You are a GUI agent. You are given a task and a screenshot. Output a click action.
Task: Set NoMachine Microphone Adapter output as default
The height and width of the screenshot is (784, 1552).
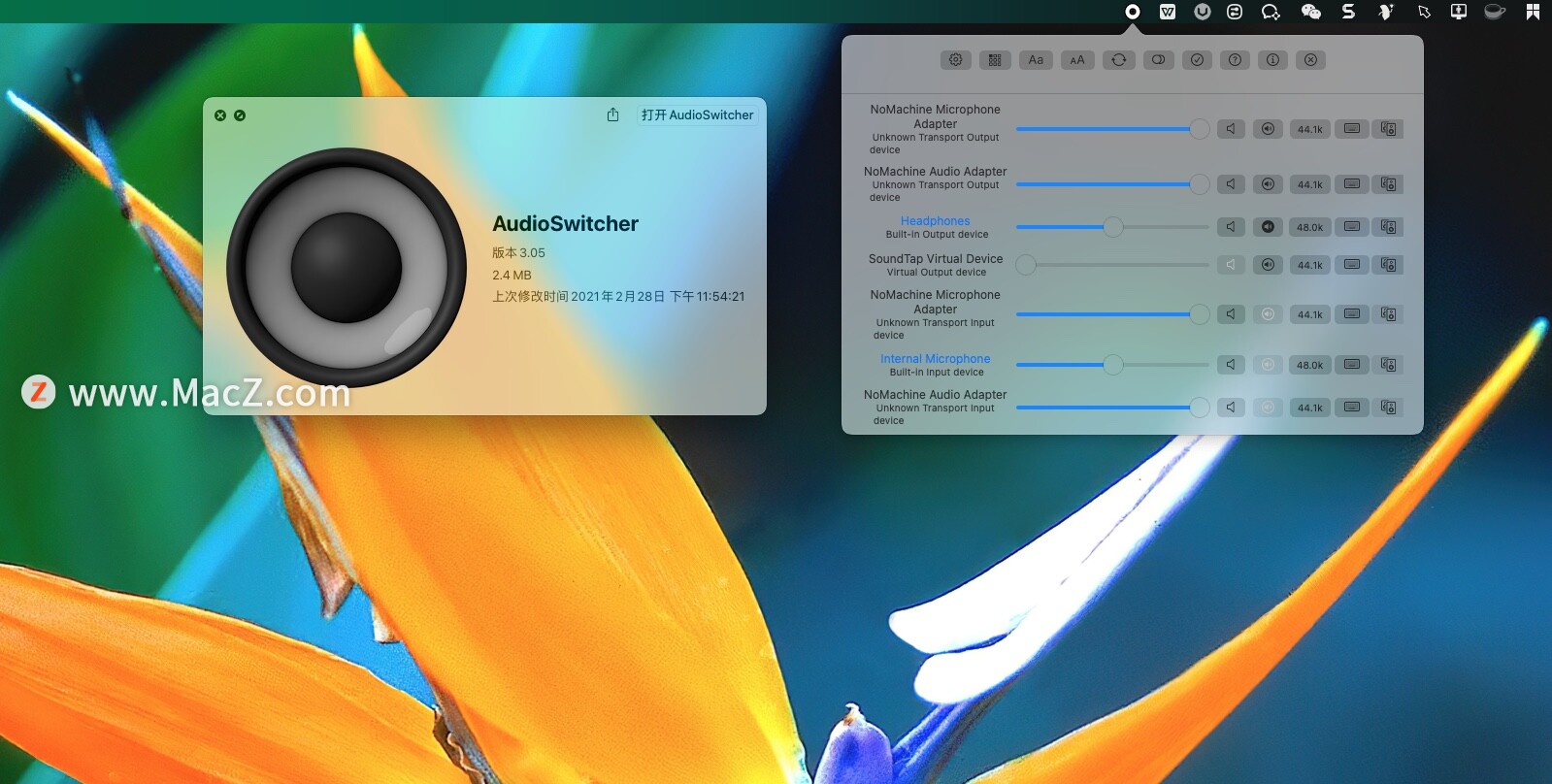pyautogui.click(x=1268, y=129)
